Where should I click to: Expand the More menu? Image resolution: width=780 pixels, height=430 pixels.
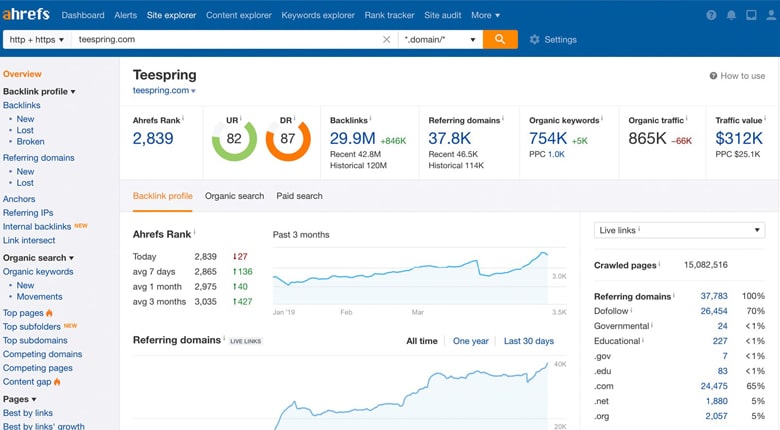click(x=486, y=15)
